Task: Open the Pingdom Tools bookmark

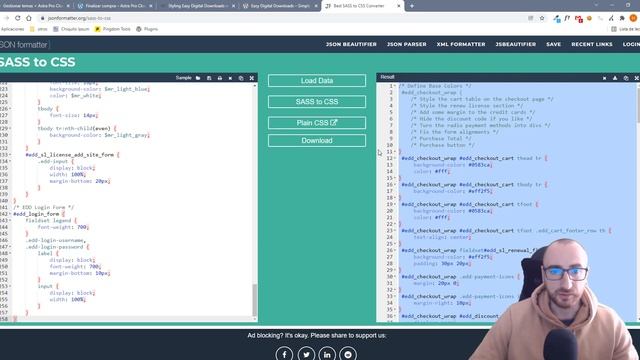Action: coord(113,29)
